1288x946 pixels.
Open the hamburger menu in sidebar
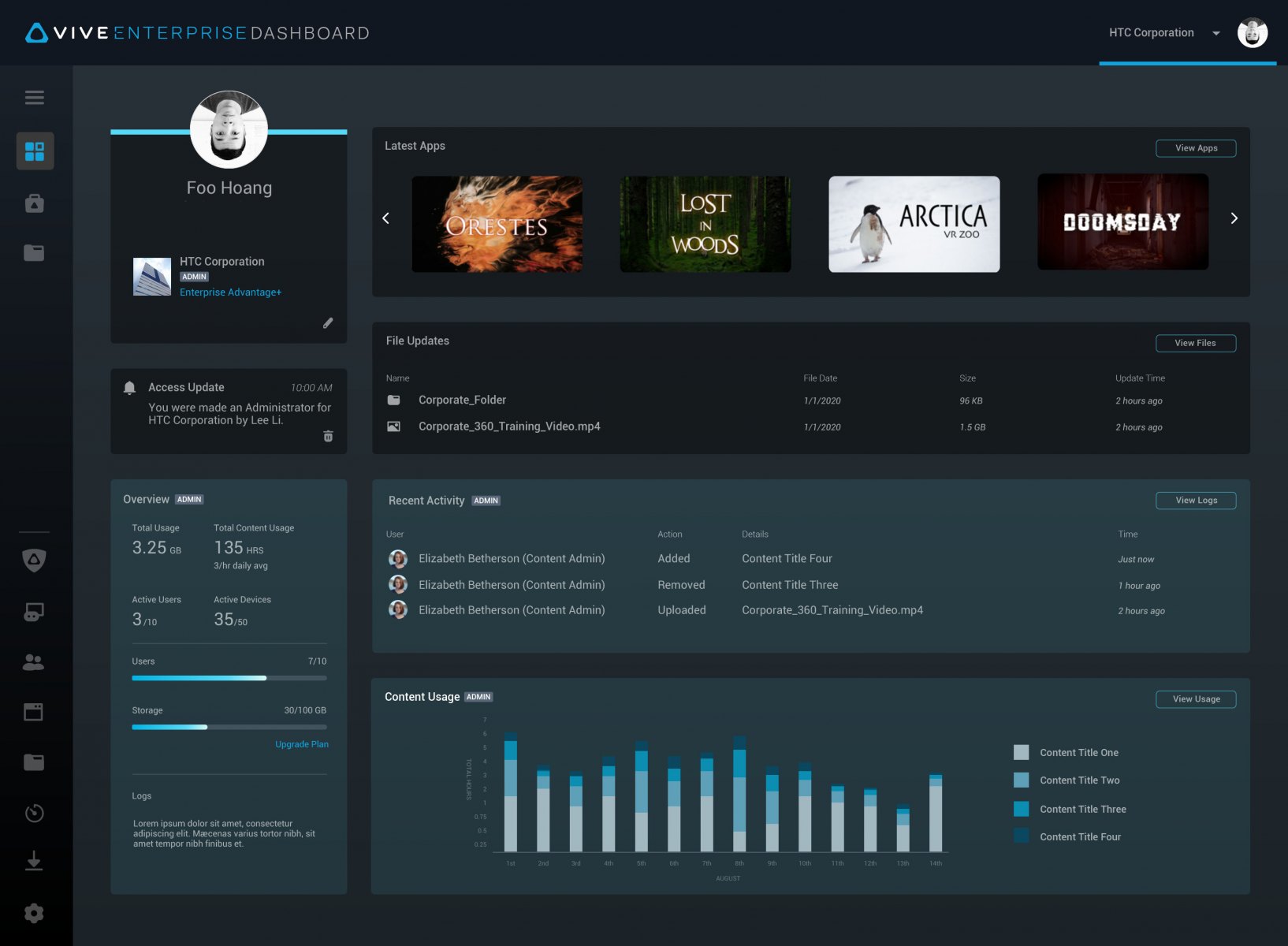(x=34, y=98)
